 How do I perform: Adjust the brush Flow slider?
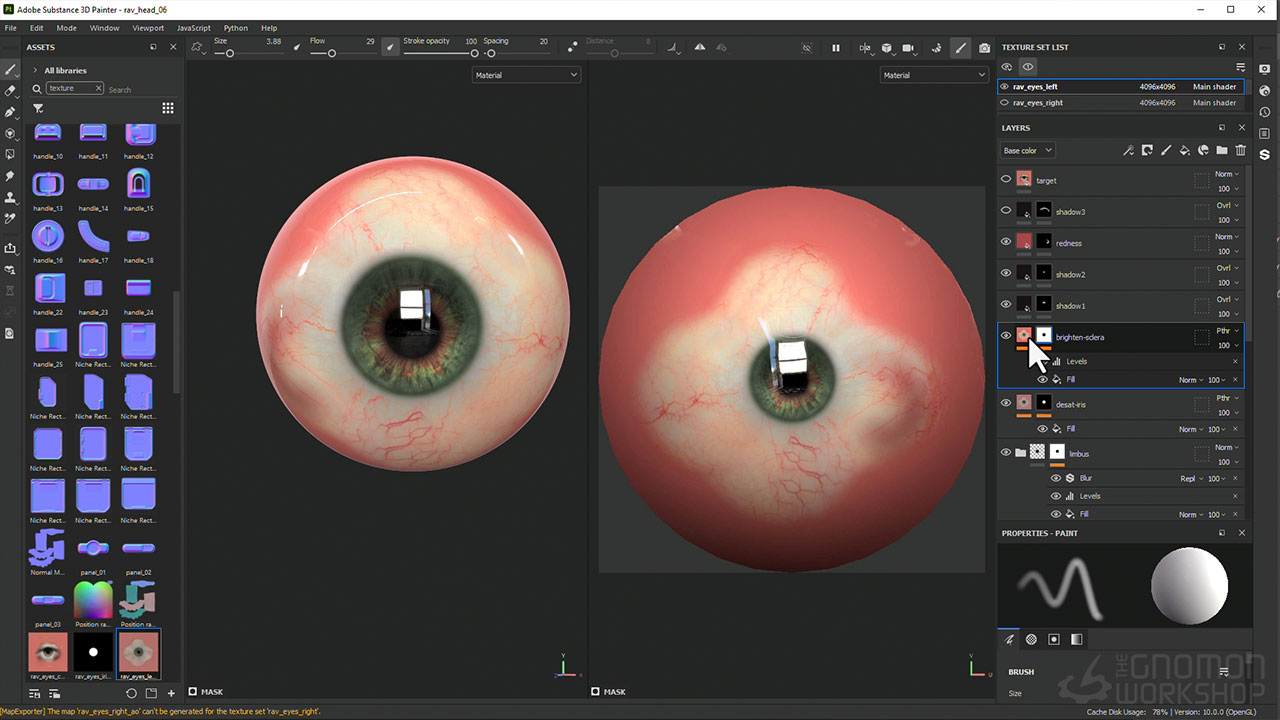tap(332, 53)
